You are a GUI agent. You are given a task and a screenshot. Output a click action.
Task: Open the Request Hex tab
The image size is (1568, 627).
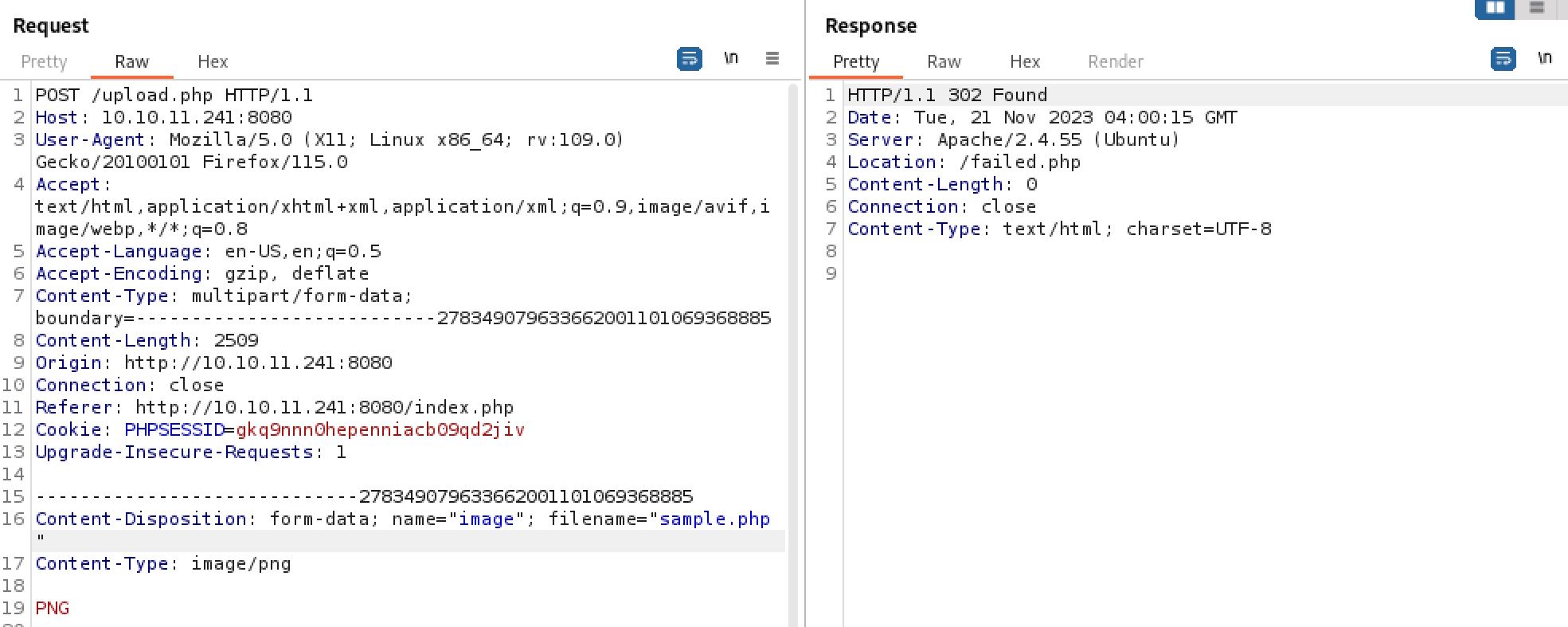213,62
